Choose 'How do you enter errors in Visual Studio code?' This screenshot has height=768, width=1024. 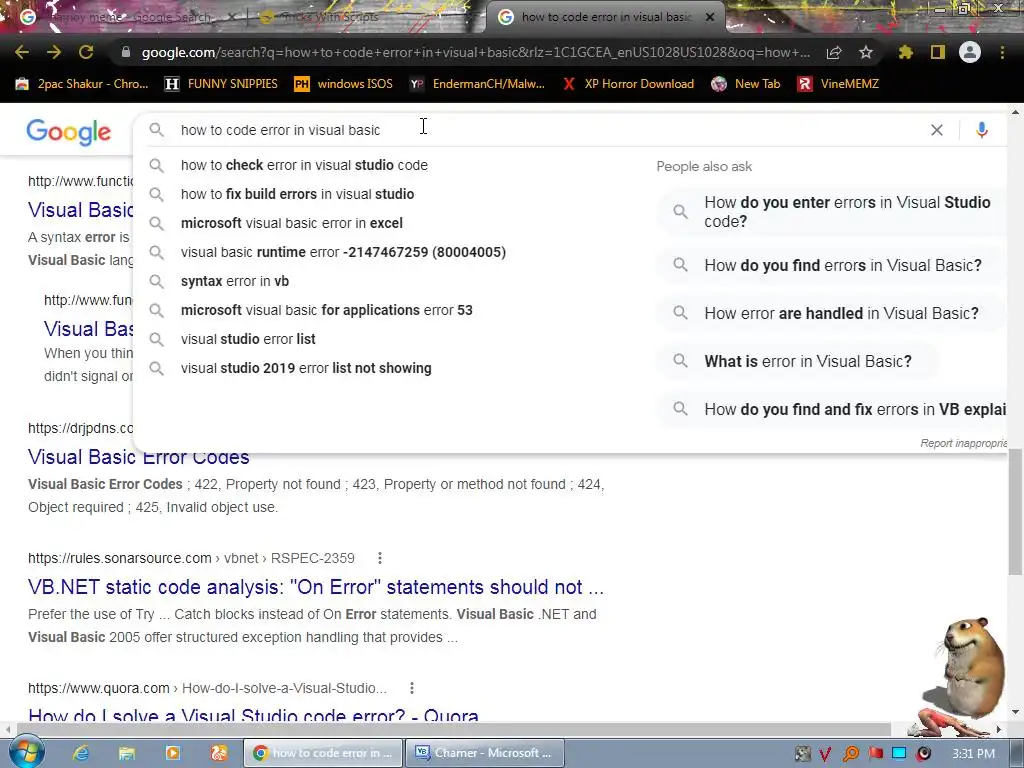pyautogui.click(x=833, y=212)
